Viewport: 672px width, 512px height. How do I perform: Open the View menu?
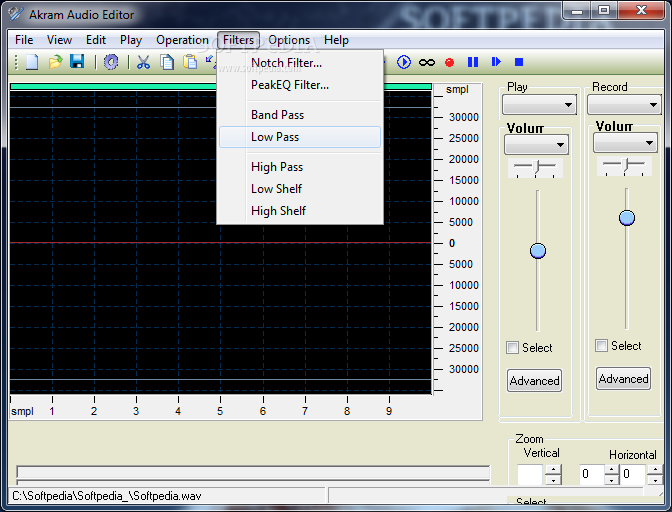pos(59,40)
